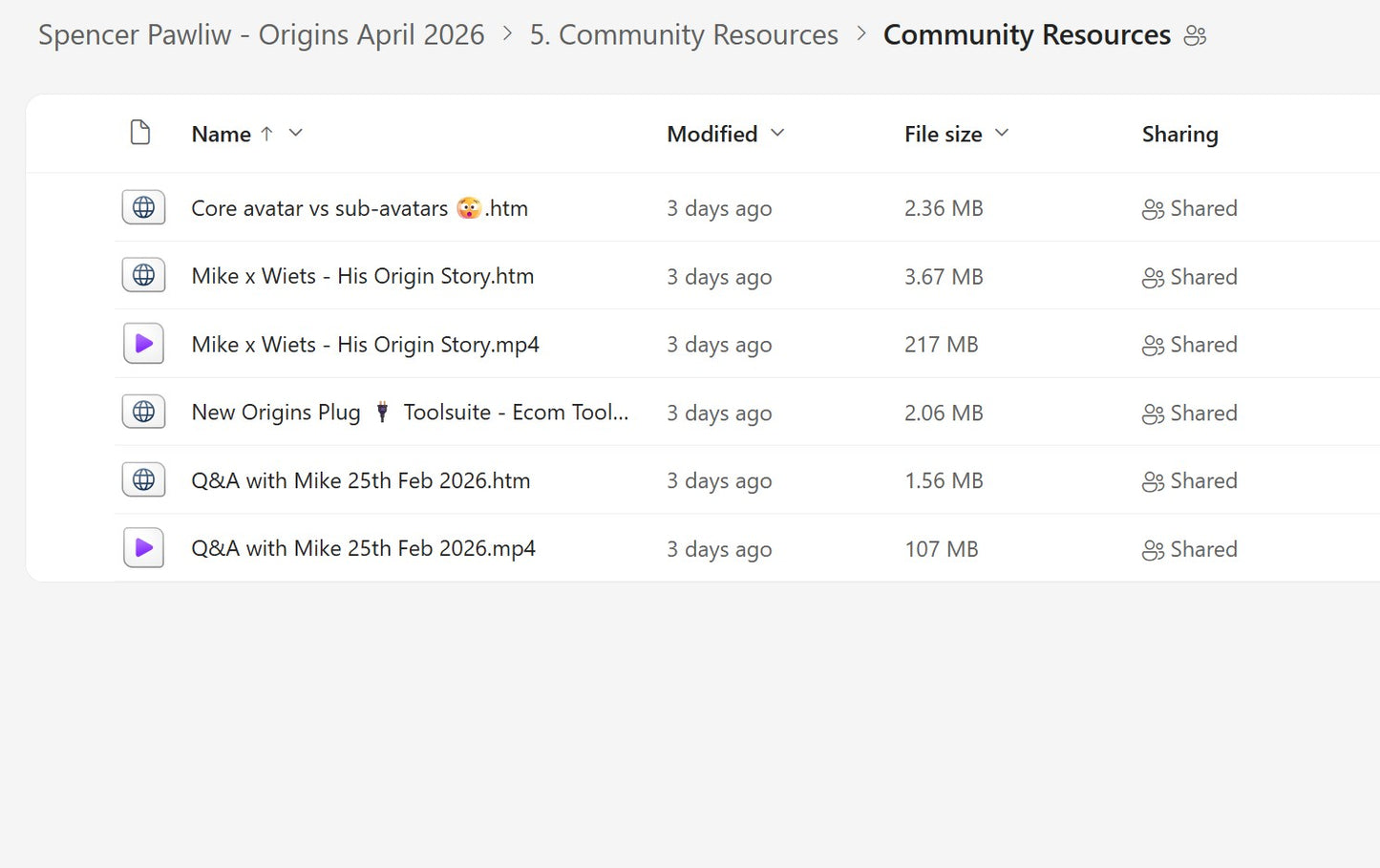The height and width of the screenshot is (868, 1380).
Task: Click Shared status for Core avatar file
Action: click(1190, 208)
